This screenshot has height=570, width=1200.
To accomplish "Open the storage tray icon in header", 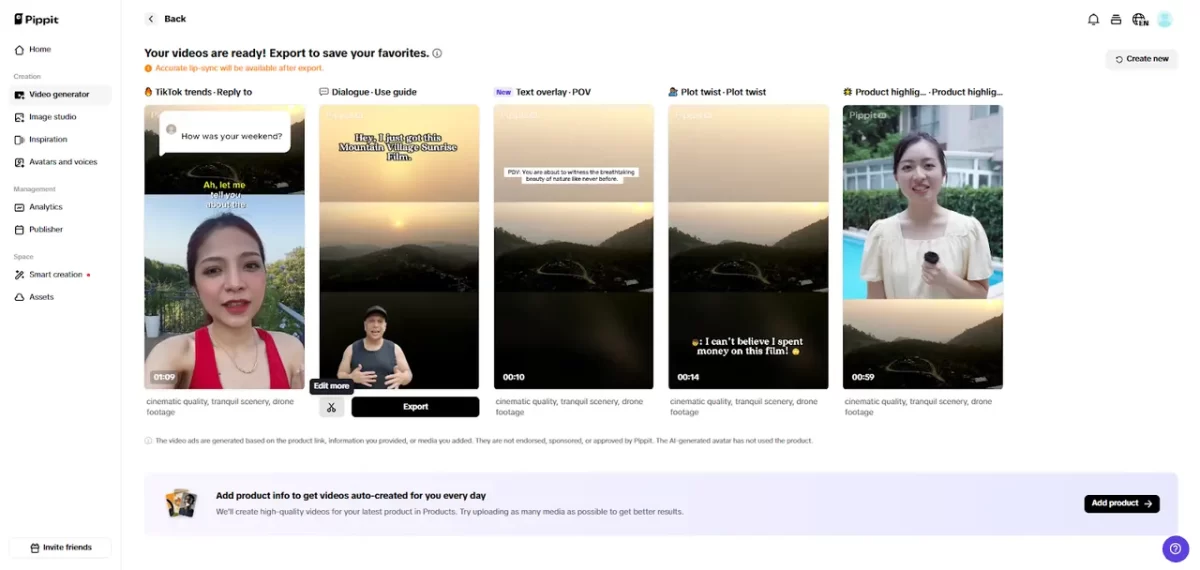I will click(x=1116, y=19).
